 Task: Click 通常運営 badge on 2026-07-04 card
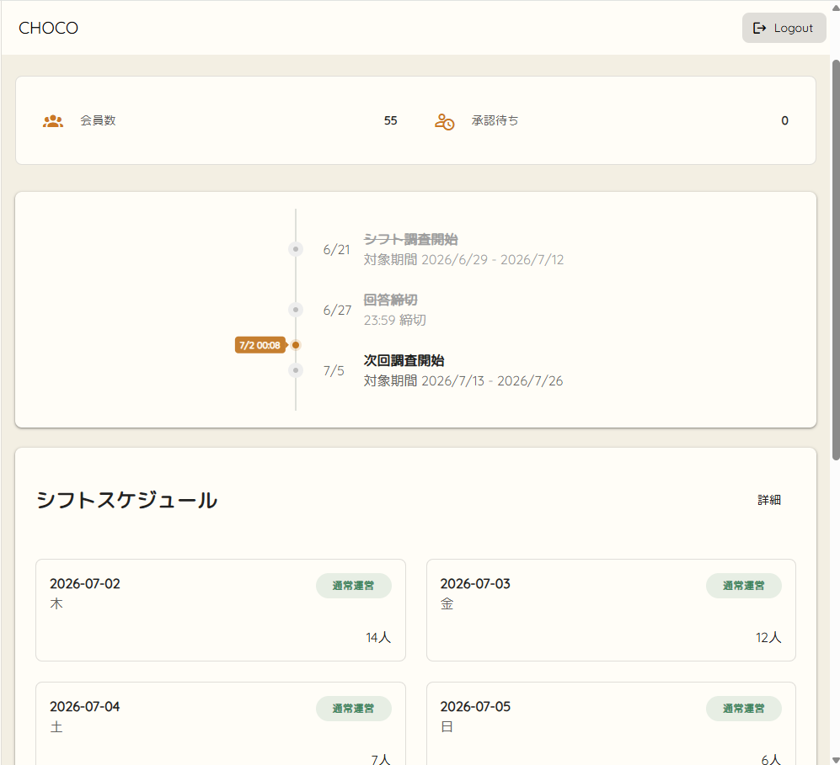pos(354,708)
